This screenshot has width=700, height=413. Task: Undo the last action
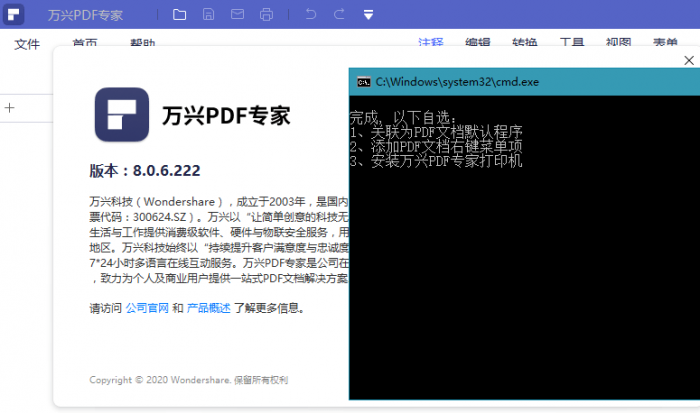click(311, 15)
